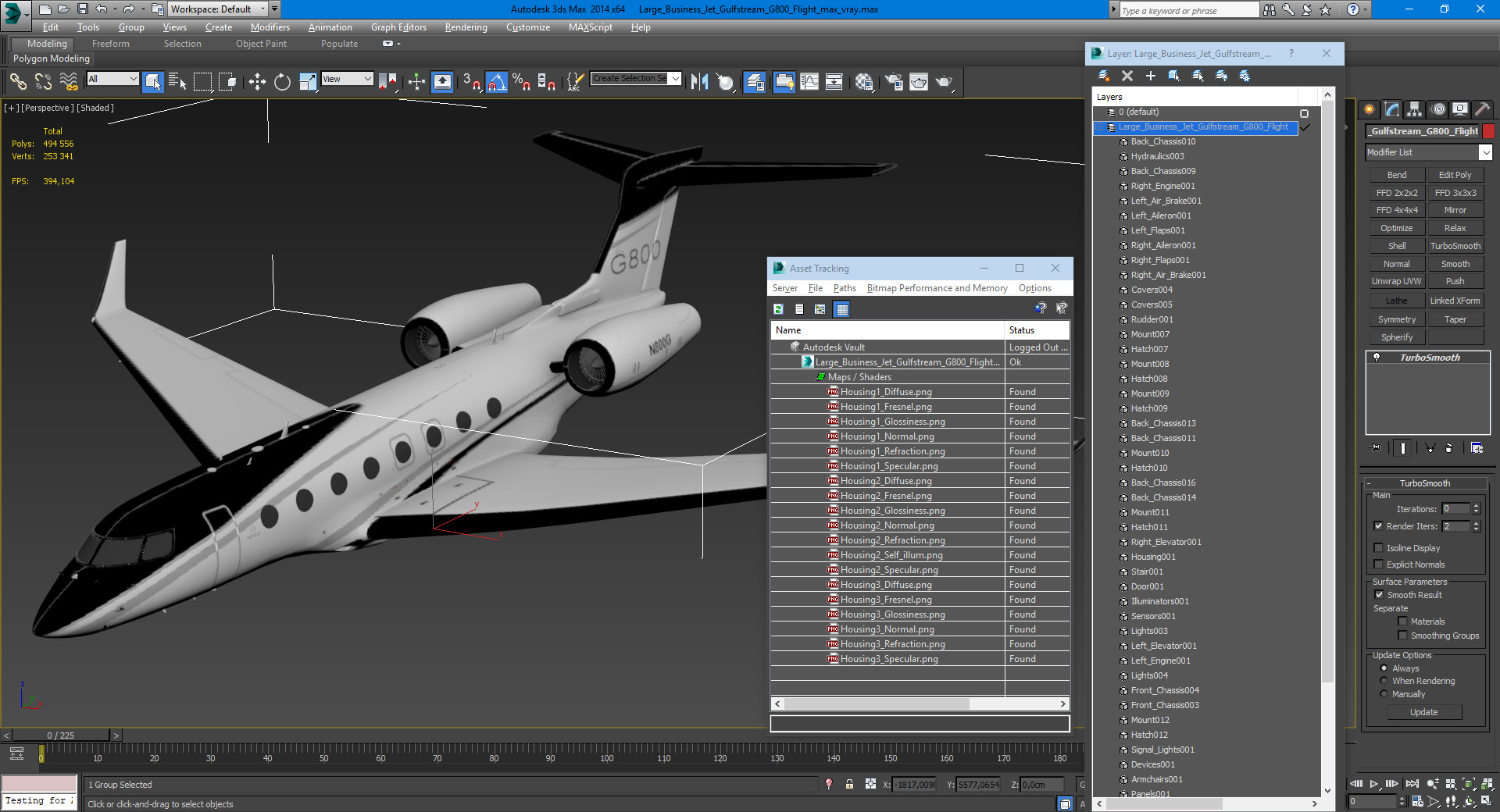
Task: Open the Hierarchy command panel tab
Action: (x=1414, y=109)
